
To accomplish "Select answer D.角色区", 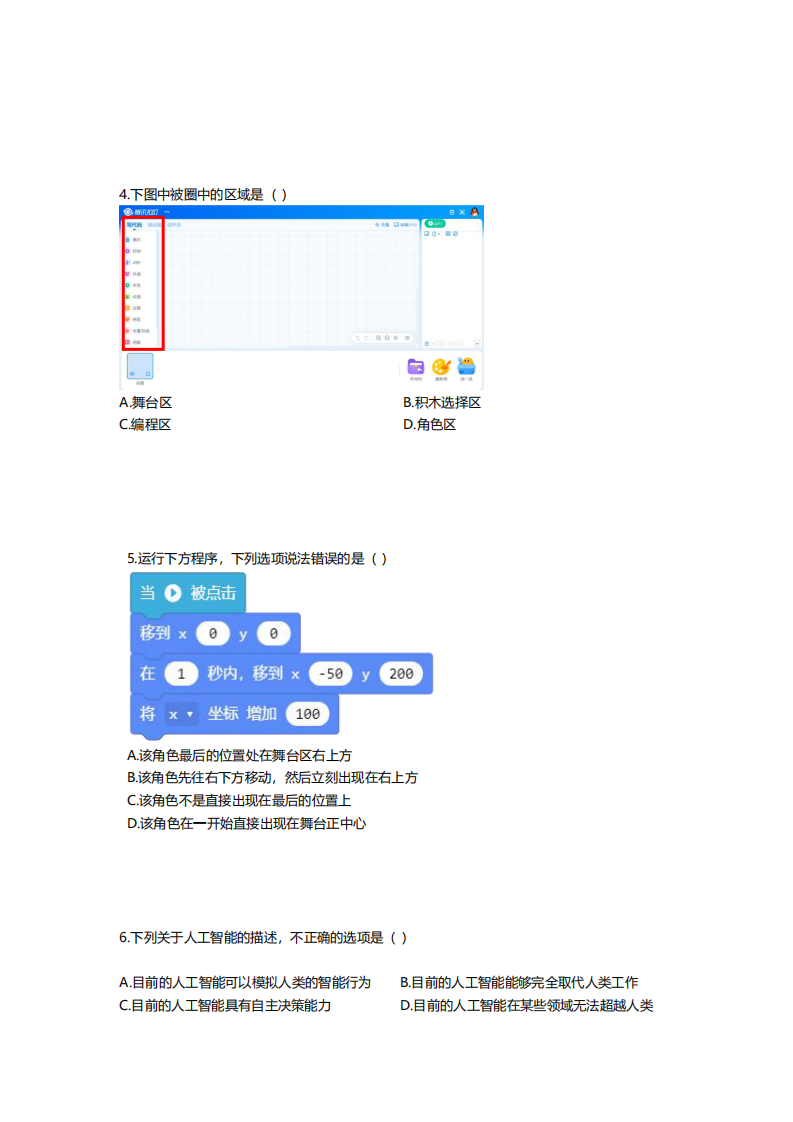I will pos(429,424).
